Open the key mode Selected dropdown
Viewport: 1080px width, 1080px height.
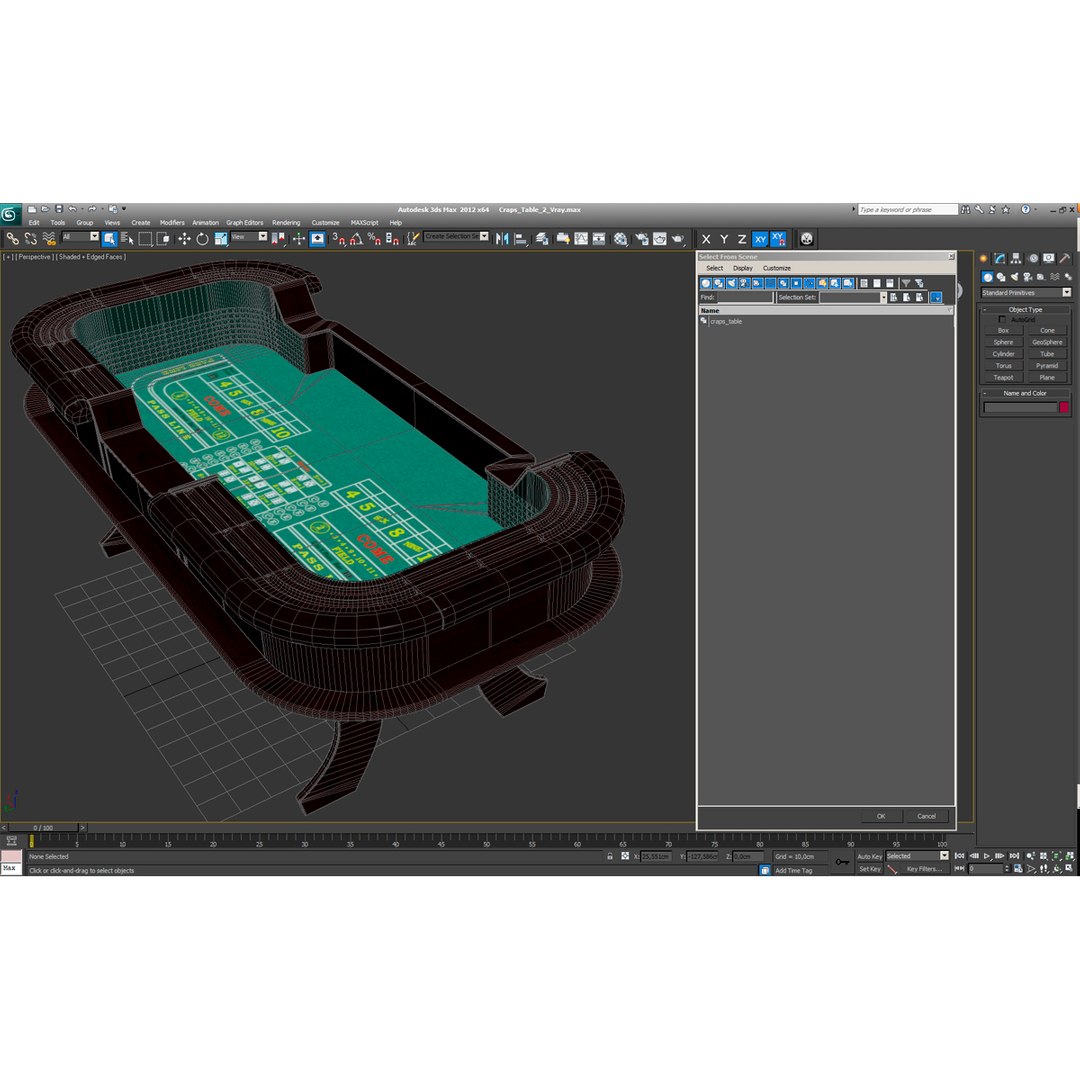(917, 856)
